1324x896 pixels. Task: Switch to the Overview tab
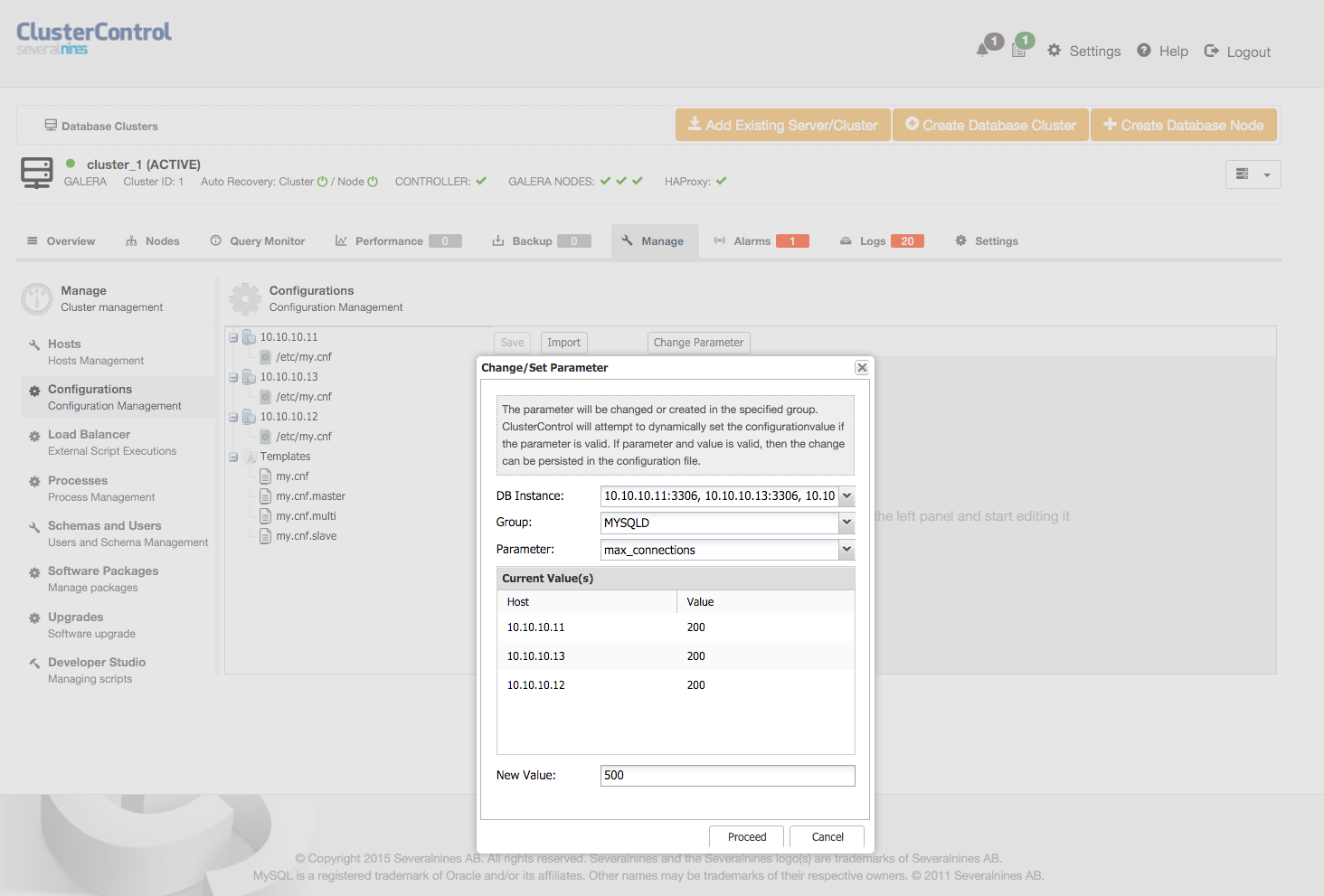tap(61, 241)
